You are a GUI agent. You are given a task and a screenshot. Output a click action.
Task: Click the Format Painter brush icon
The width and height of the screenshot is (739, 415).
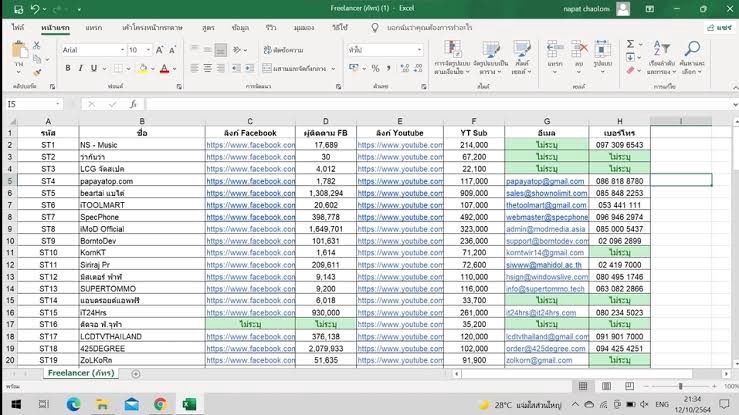(x=37, y=72)
